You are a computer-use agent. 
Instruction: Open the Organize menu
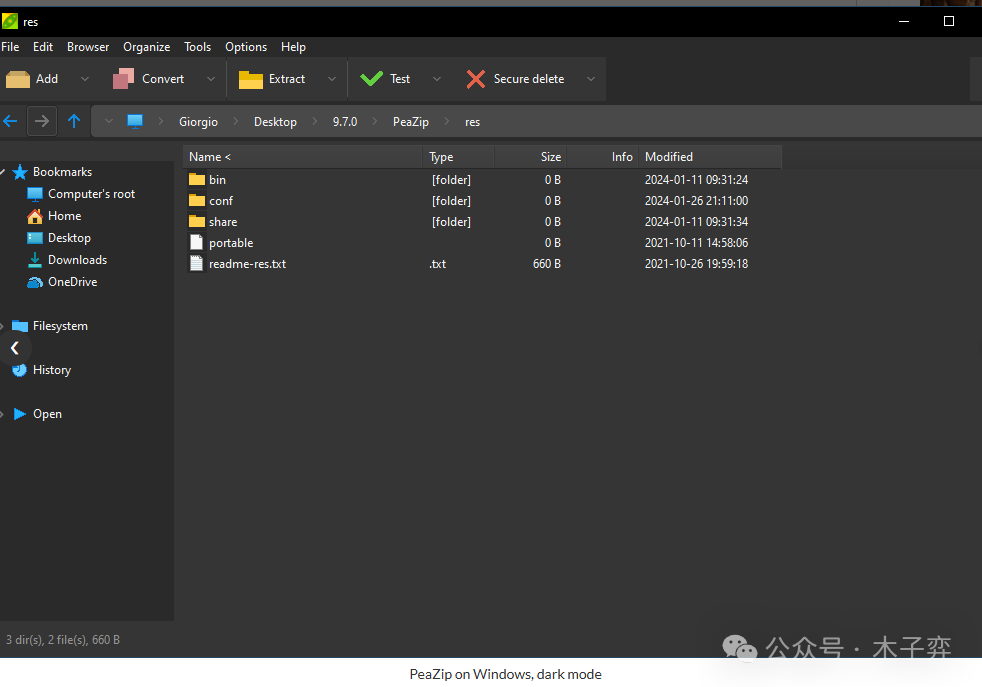tap(147, 47)
